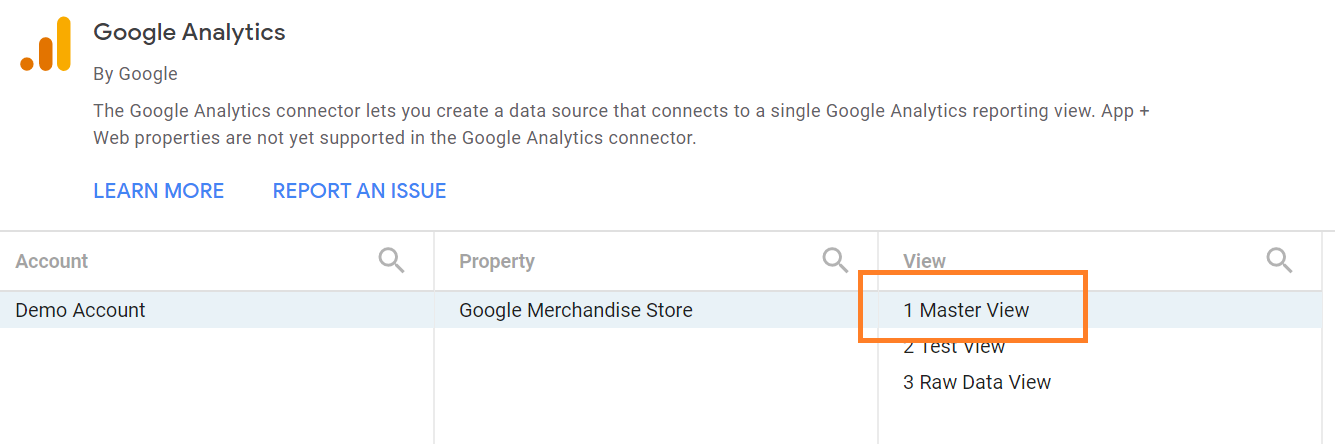Select the Google Merchandise Store property
Screen dimensions: 1335x444
(575, 310)
